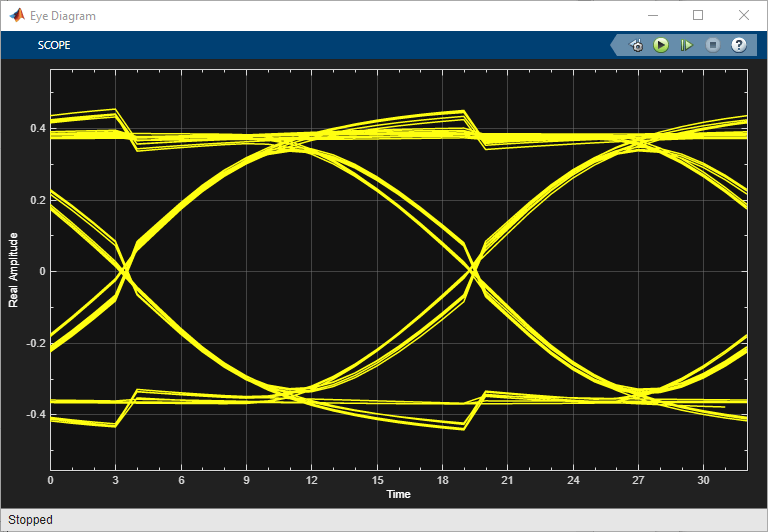Click y-axis tick label 0.4
Screen dimensions: 768x532
[38, 128]
